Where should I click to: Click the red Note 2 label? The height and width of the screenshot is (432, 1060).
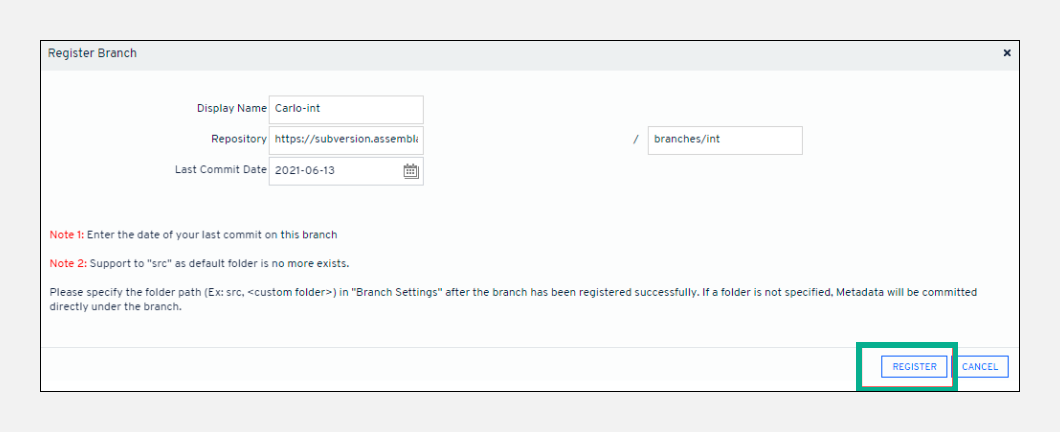[x=66, y=263]
